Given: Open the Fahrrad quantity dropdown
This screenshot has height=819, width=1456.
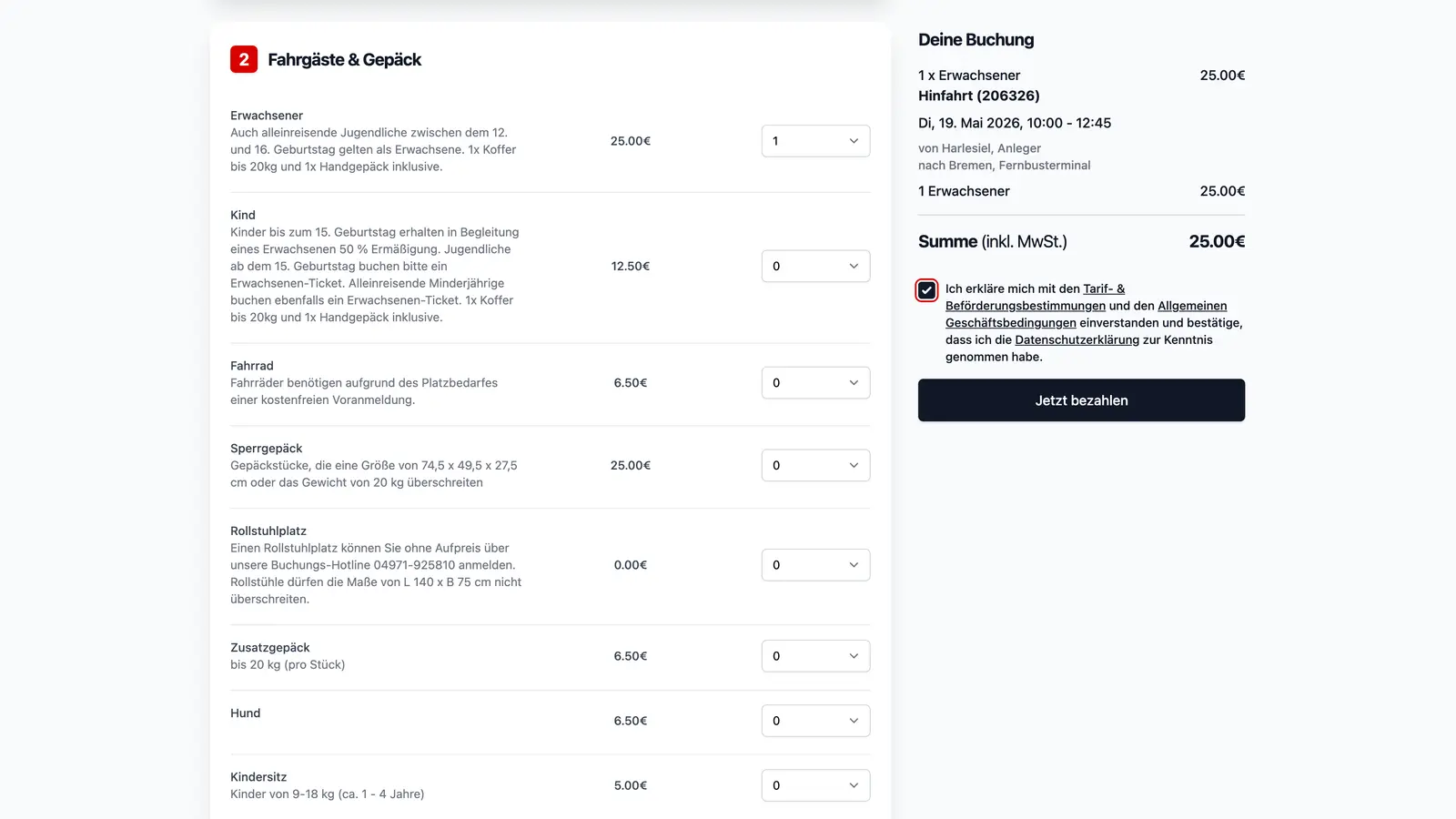Looking at the screenshot, I should pos(815,383).
